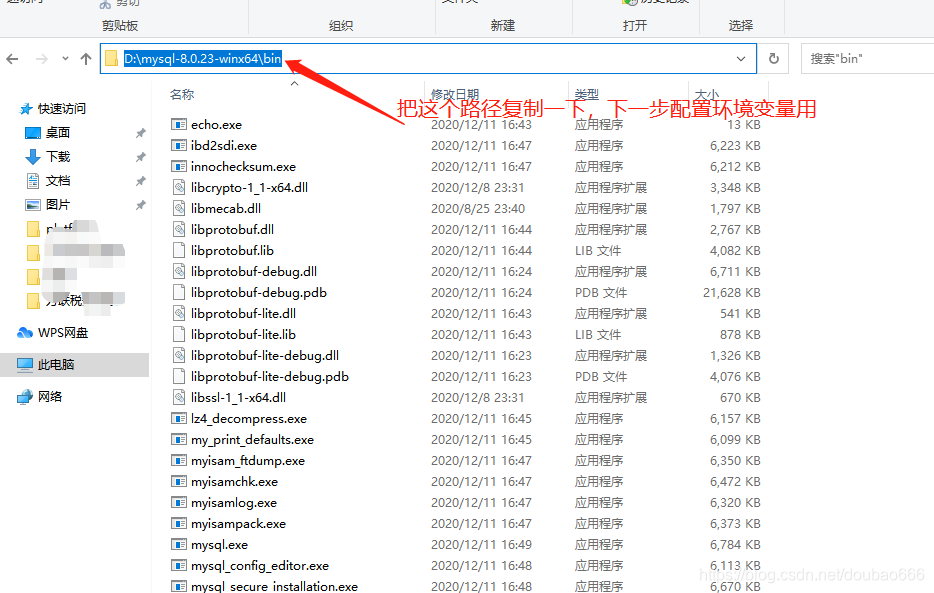Click the address bar path D:\mysql-8.0.23-winx64\bin
The width and height of the screenshot is (934, 593).
203,58
